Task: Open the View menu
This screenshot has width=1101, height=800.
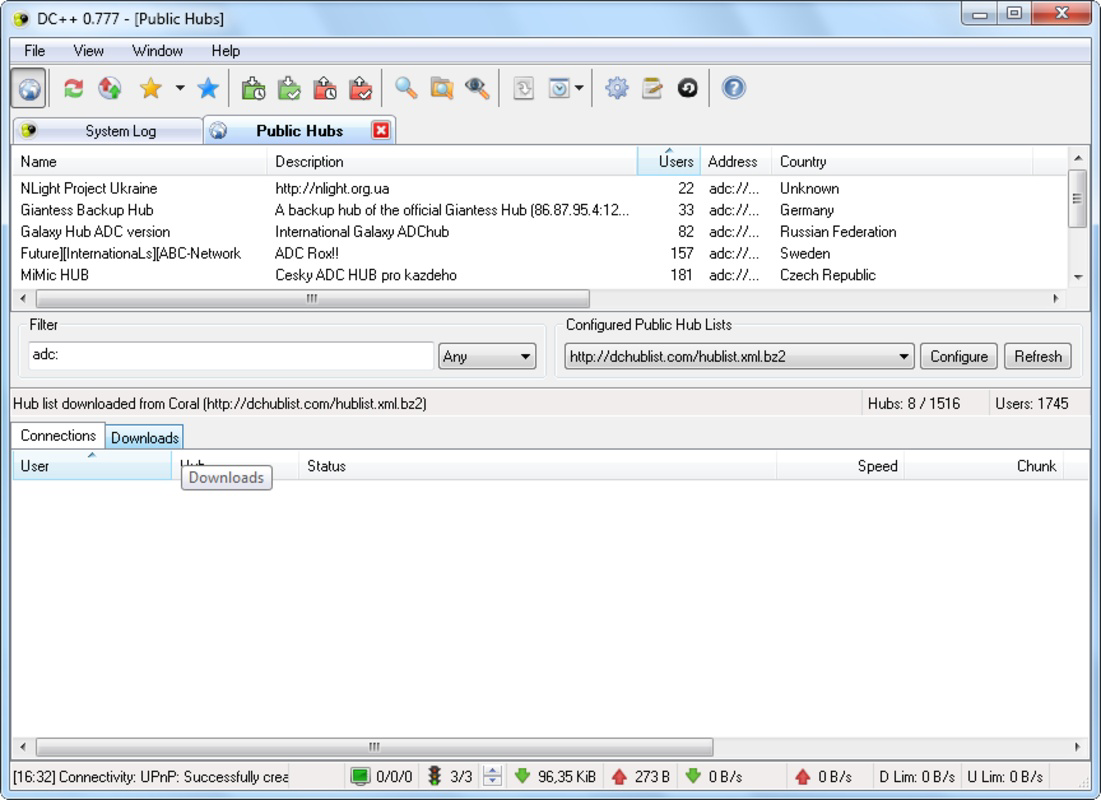Action: click(x=88, y=51)
